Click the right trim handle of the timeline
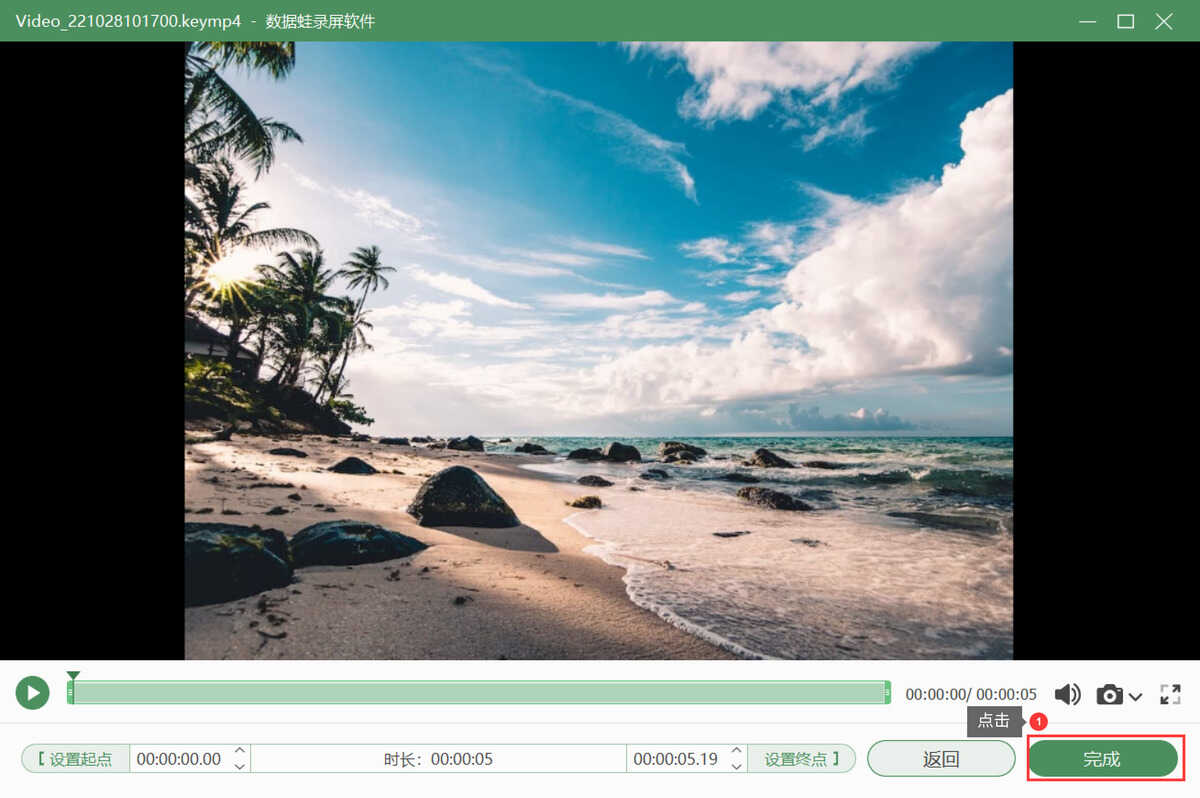The image size is (1200, 798). tap(887, 692)
